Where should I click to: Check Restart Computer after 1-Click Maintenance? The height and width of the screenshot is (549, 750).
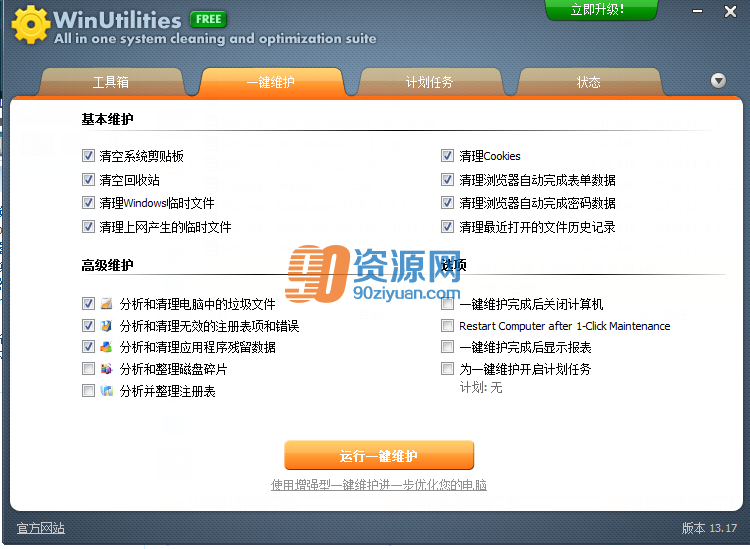point(447,326)
